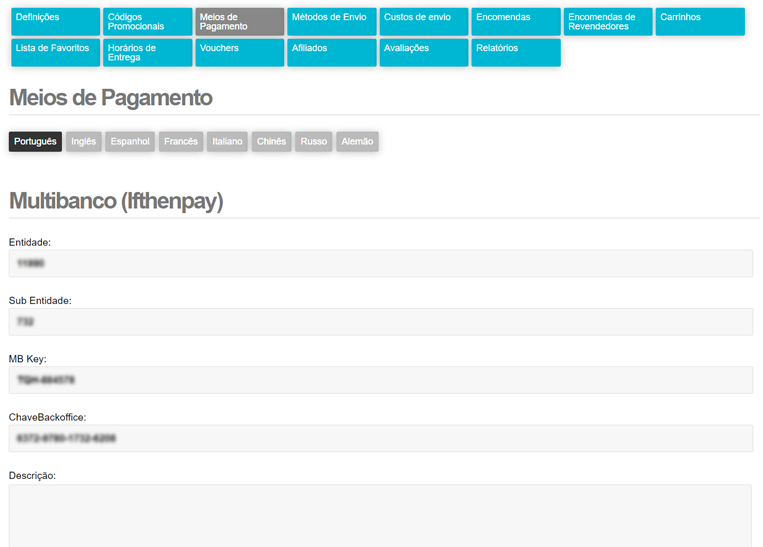Switch language to Russo
763x547 pixels.
tap(313, 142)
